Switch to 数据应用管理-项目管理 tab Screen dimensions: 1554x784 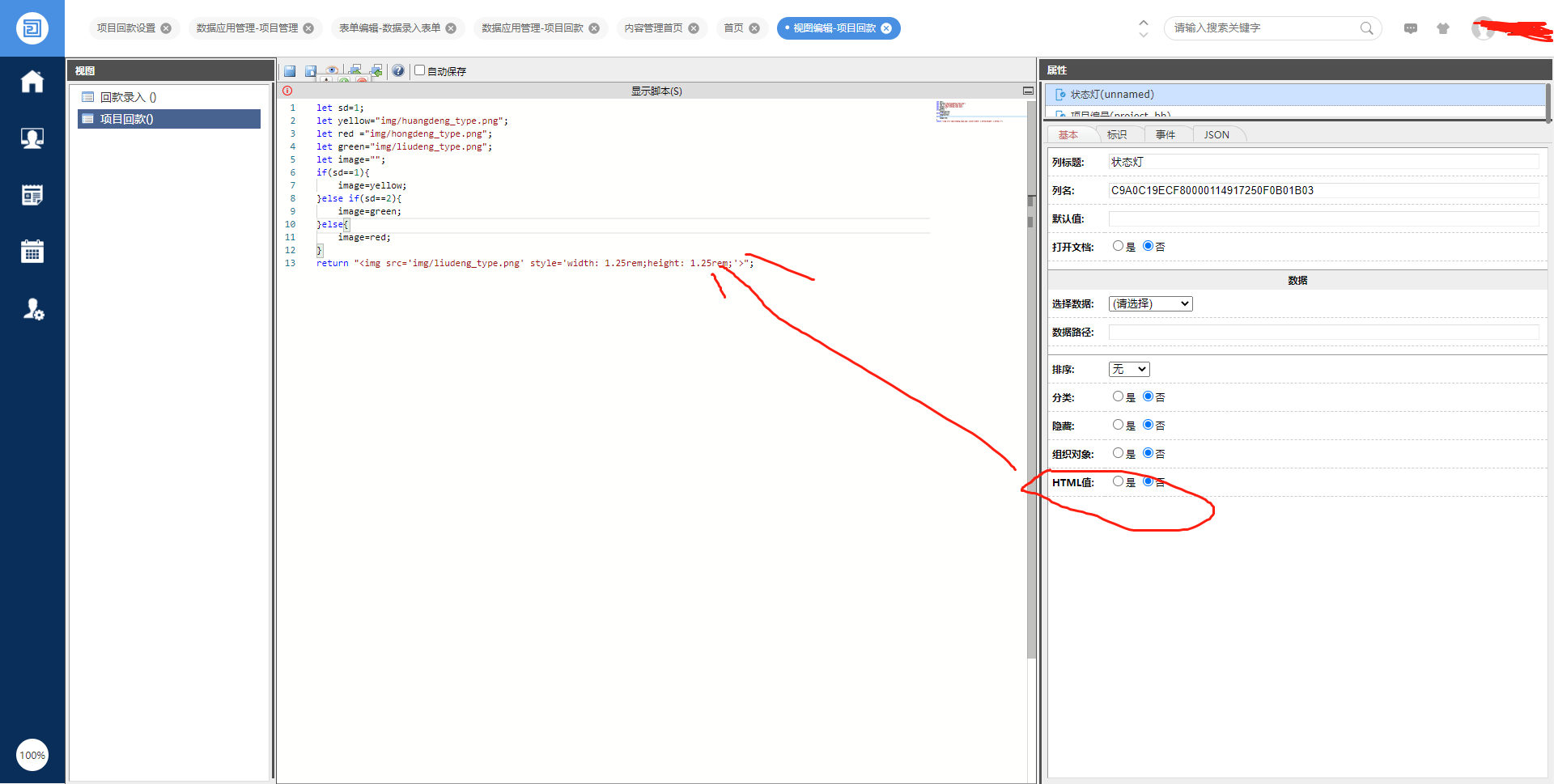pyautogui.click(x=248, y=28)
